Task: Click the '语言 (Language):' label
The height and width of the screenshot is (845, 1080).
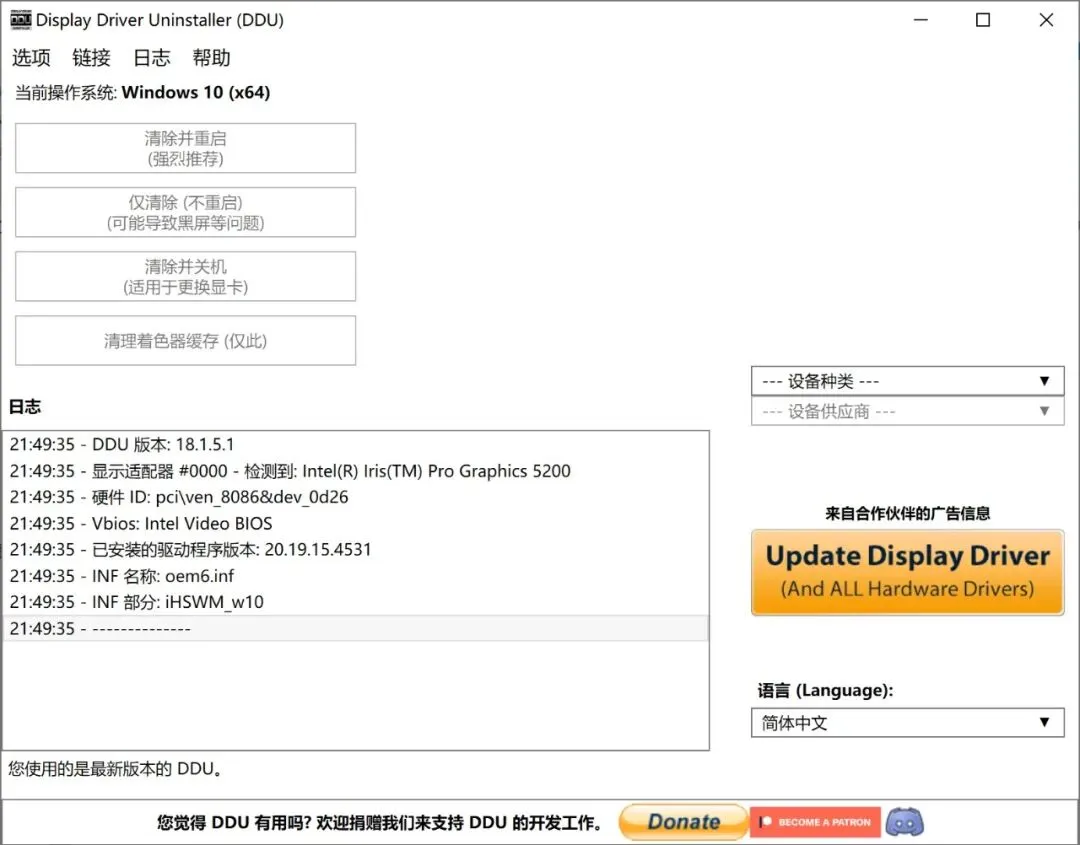Action: point(825,691)
